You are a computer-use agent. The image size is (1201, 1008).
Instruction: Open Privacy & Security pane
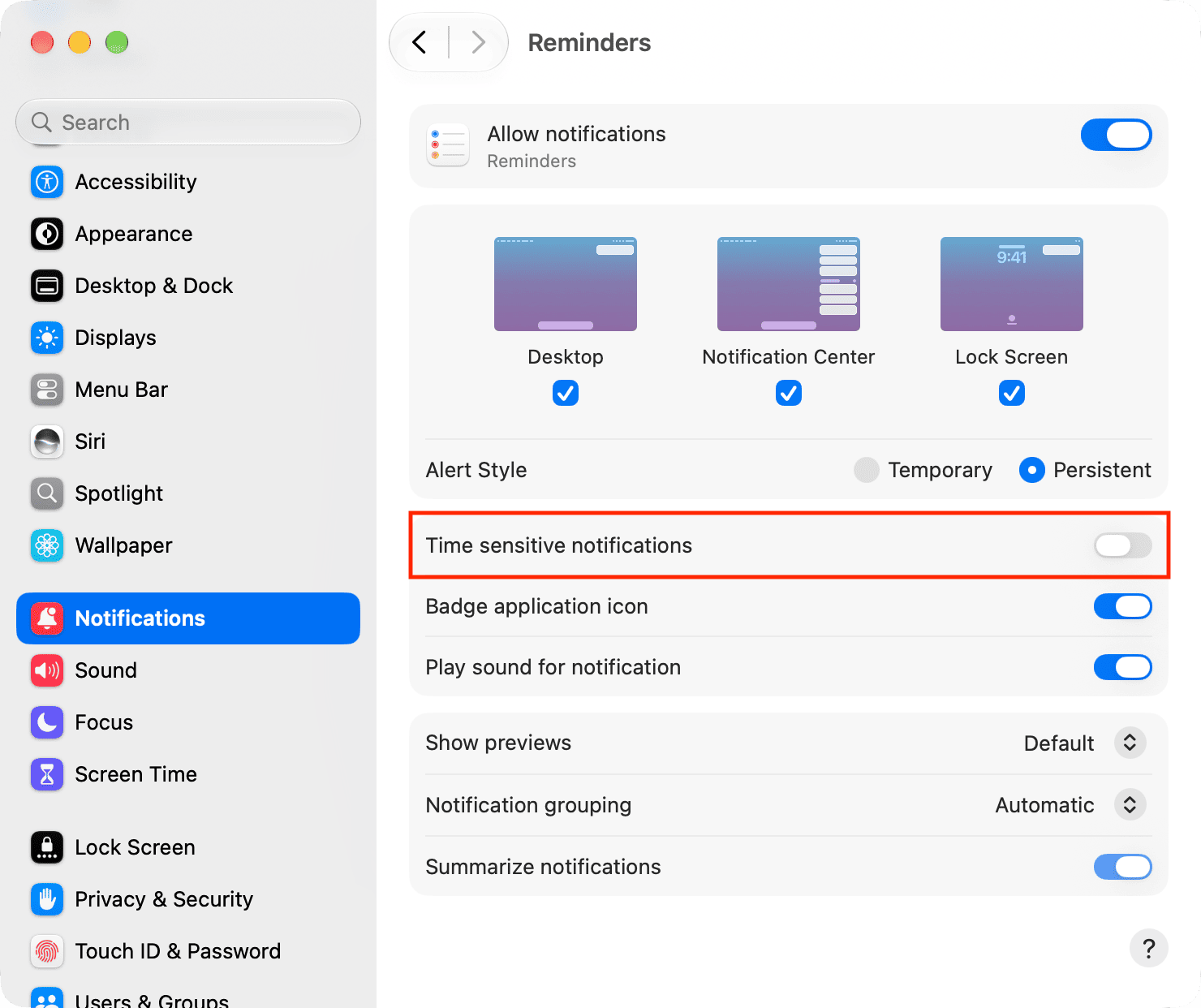coord(164,899)
